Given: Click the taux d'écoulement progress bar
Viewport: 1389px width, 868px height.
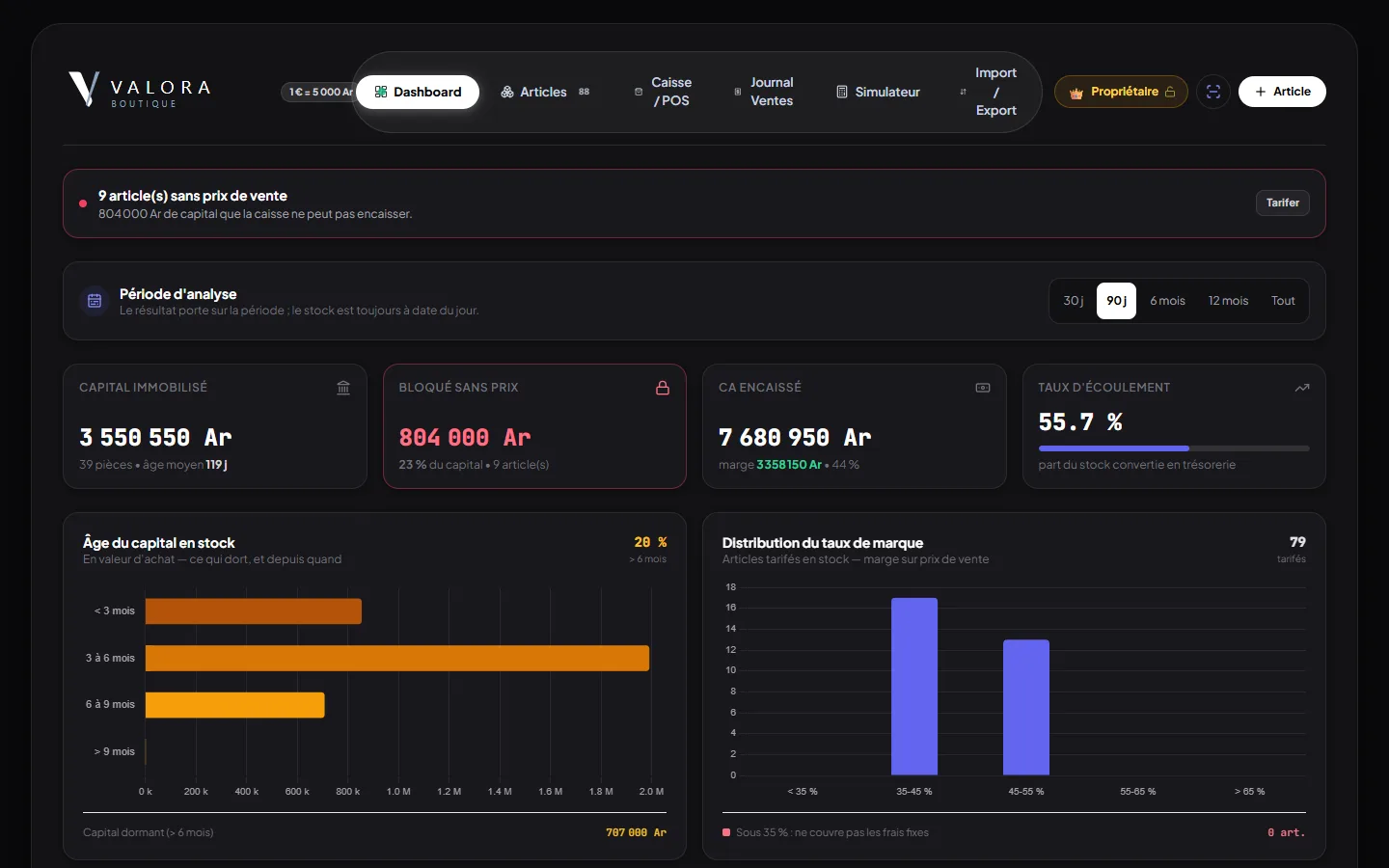Looking at the screenshot, I should (x=1174, y=448).
